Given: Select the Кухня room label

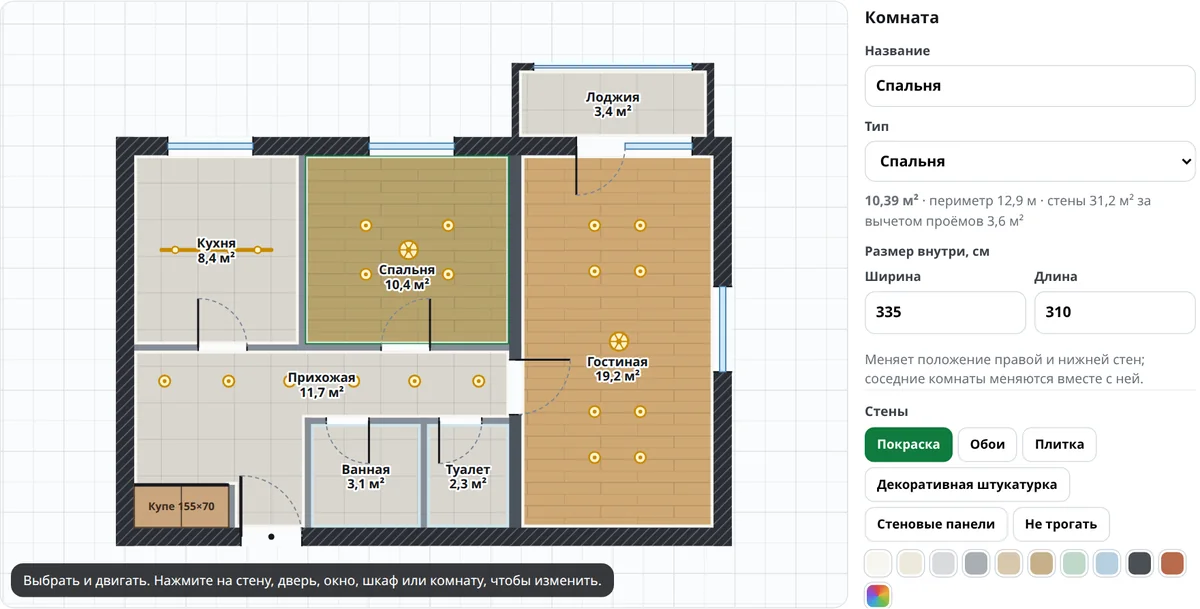Looking at the screenshot, I should coord(216,250).
